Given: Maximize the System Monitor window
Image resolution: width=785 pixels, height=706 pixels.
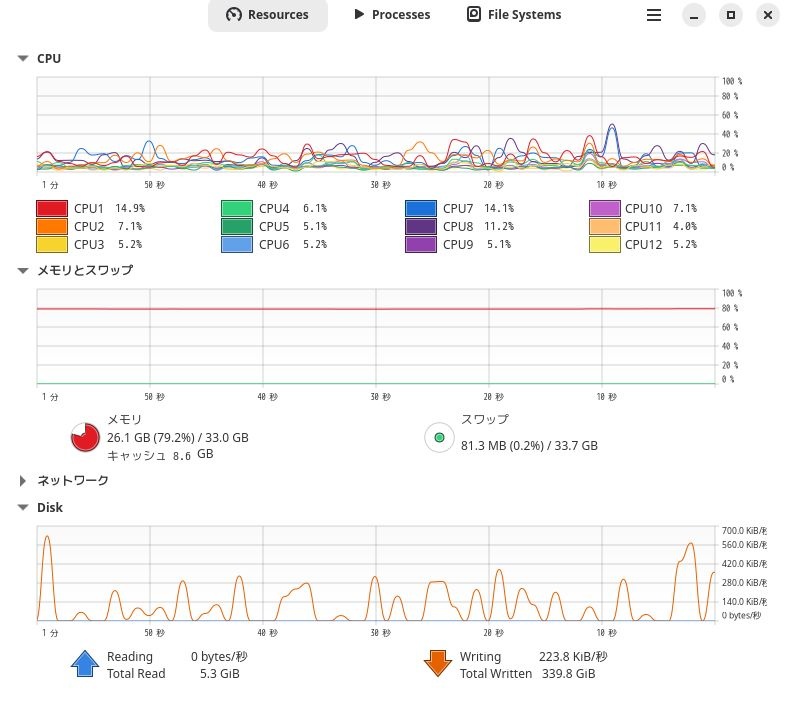Looking at the screenshot, I should (731, 15).
